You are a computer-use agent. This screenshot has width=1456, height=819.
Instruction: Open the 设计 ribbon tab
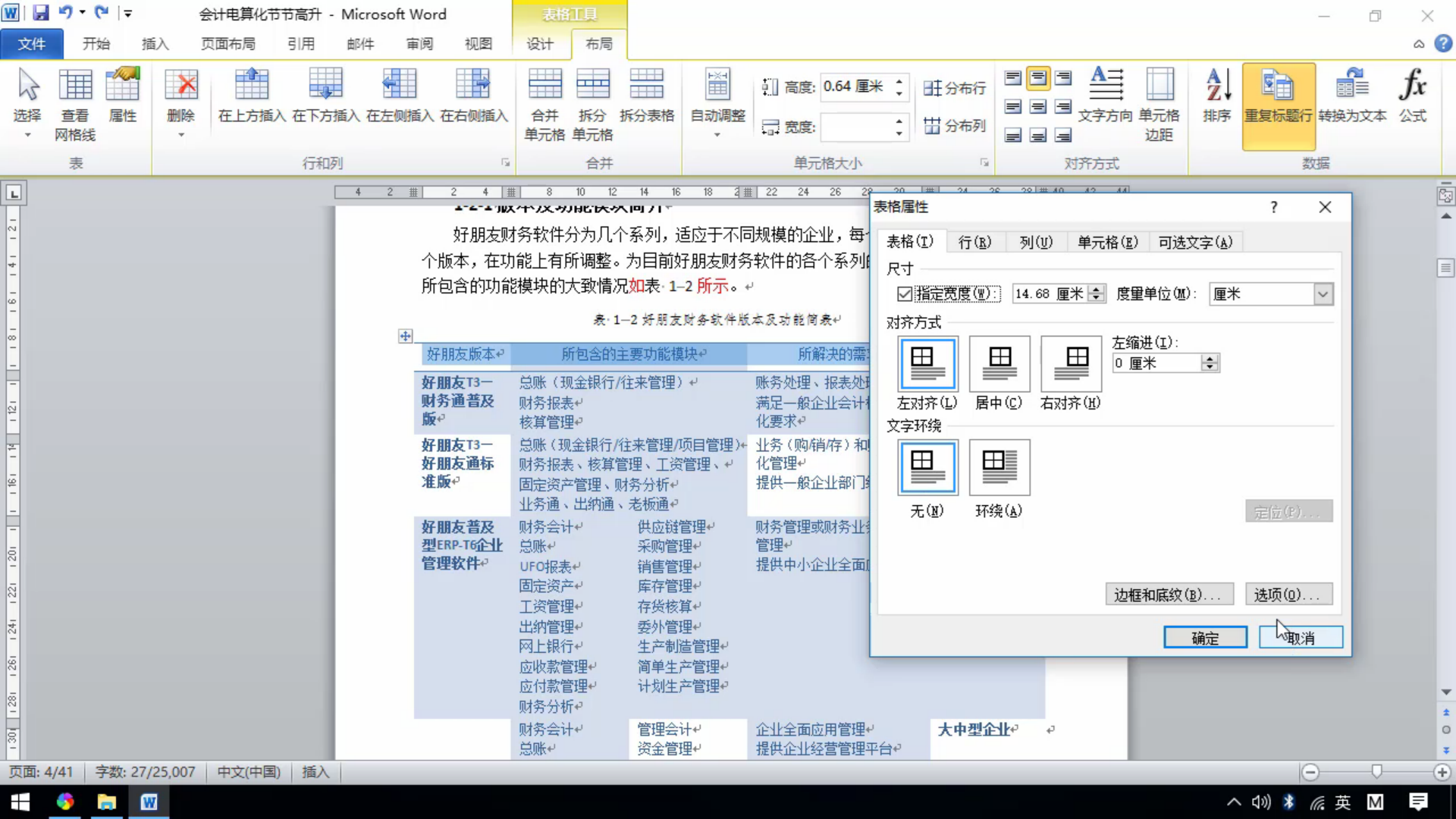[540, 44]
